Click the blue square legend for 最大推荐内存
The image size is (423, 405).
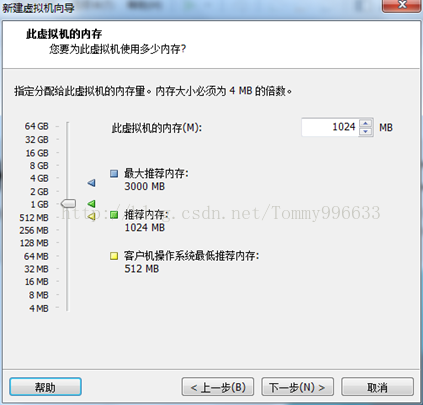pos(114,174)
